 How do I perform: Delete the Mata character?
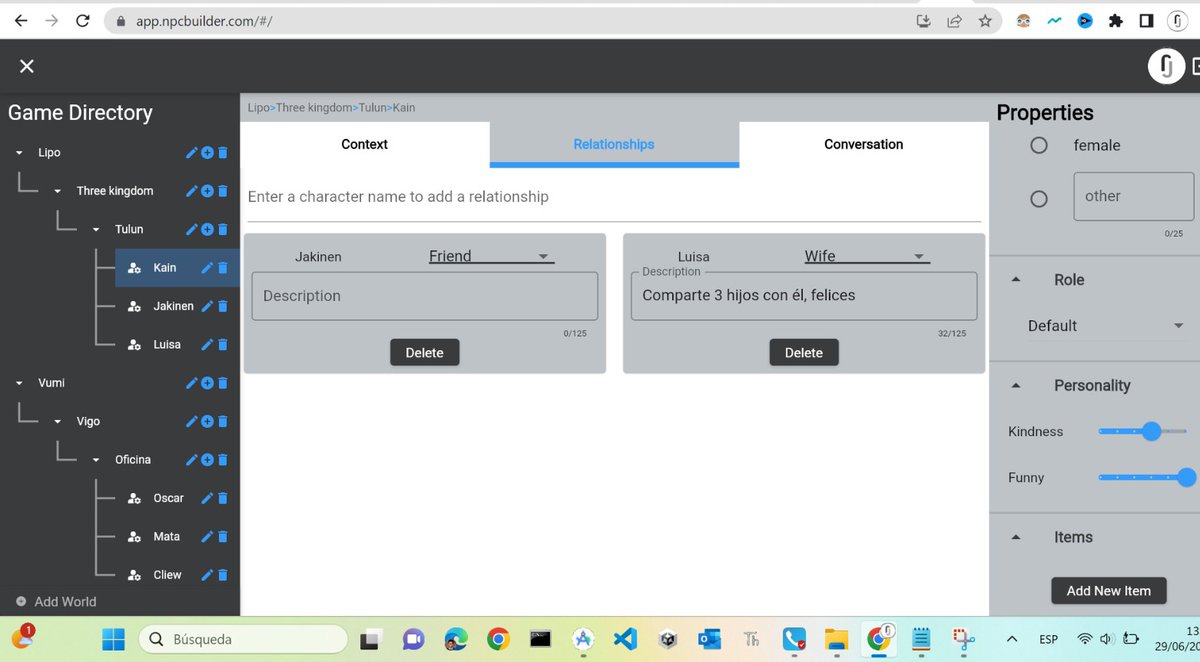222,537
